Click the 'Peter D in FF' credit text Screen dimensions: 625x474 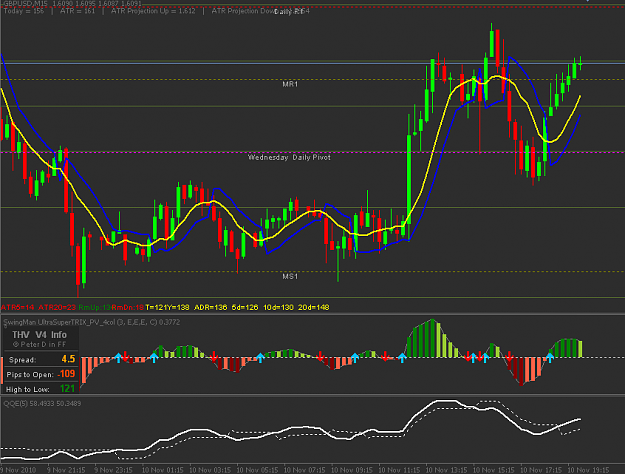coord(39,344)
